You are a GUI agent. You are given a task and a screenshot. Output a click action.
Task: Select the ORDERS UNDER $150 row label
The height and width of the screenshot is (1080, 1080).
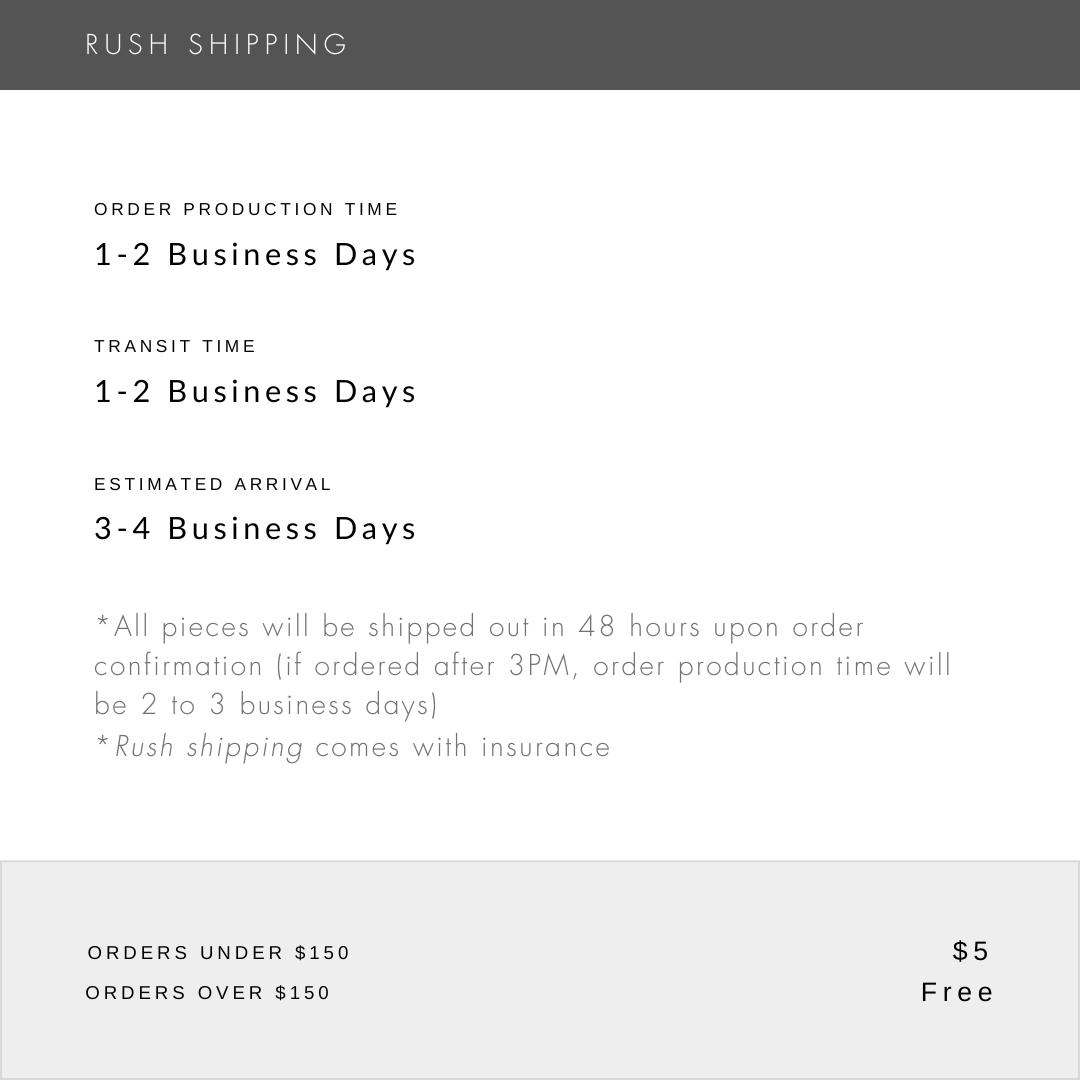[x=218, y=953]
